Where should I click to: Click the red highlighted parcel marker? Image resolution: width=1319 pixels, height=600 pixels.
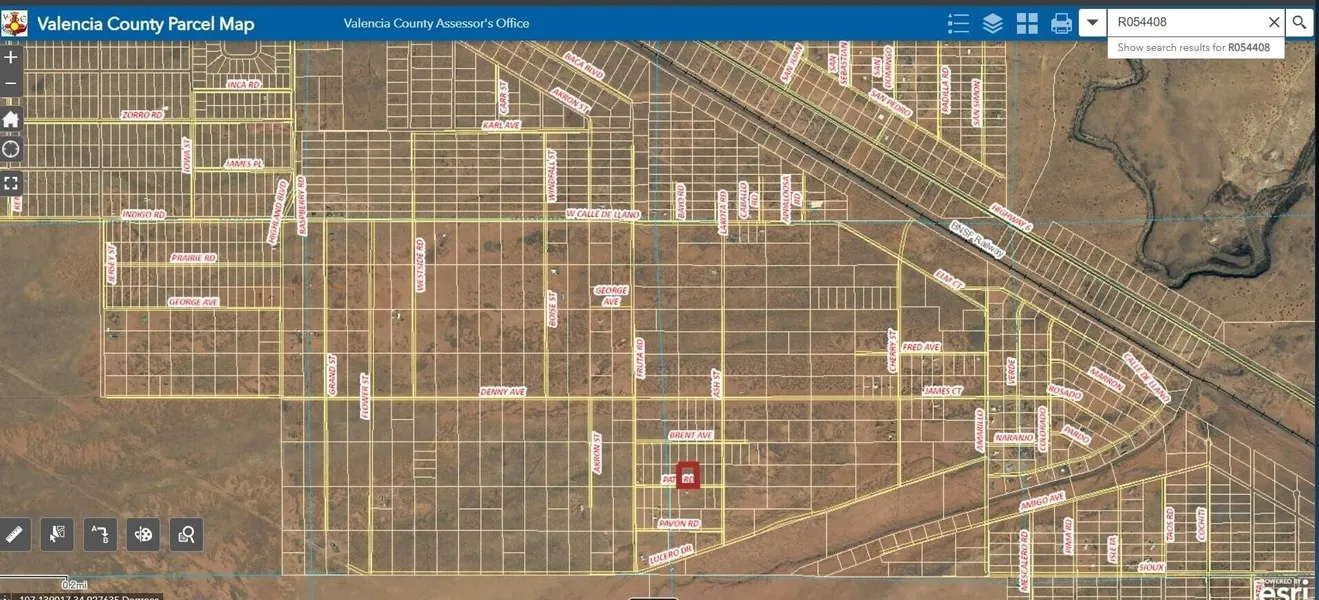pos(688,476)
